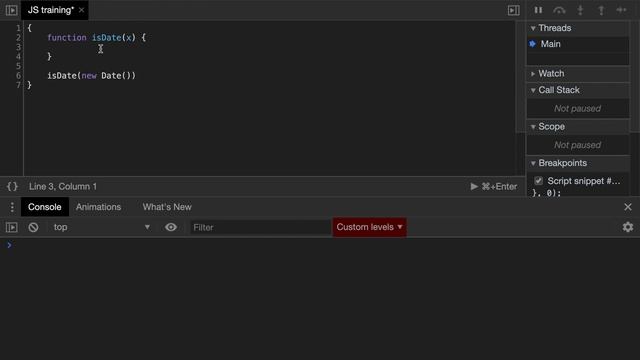Show the console sidebar
The image size is (640, 360).
pyautogui.click(x=11, y=227)
